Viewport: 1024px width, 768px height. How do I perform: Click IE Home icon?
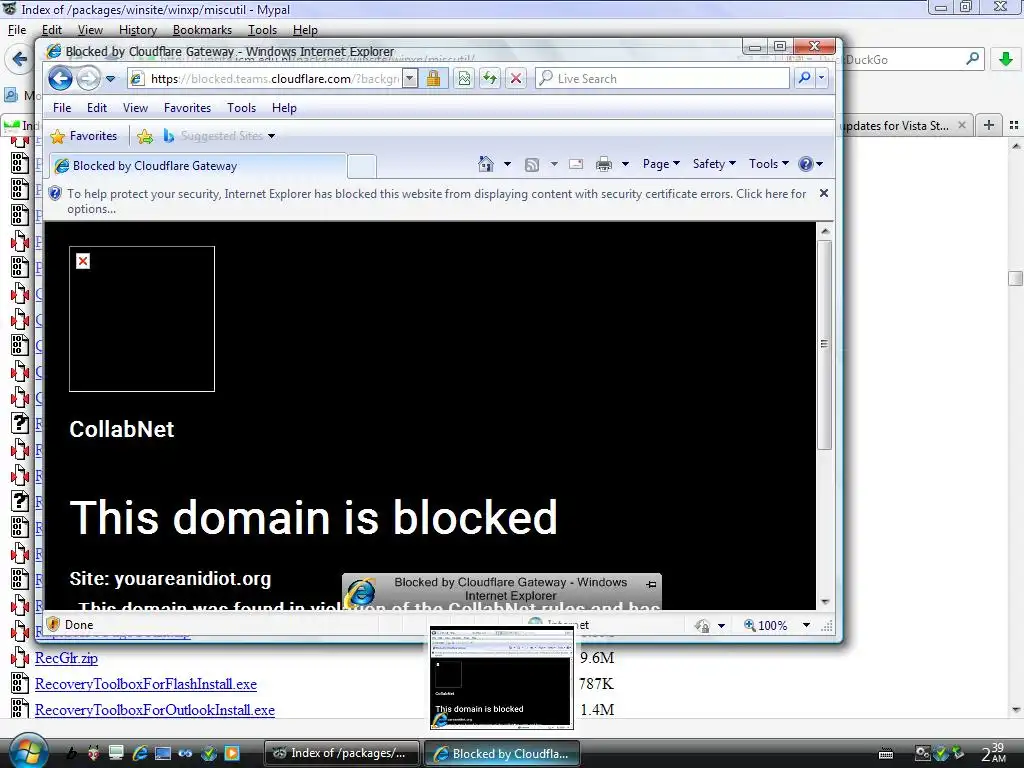tap(485, 164)
